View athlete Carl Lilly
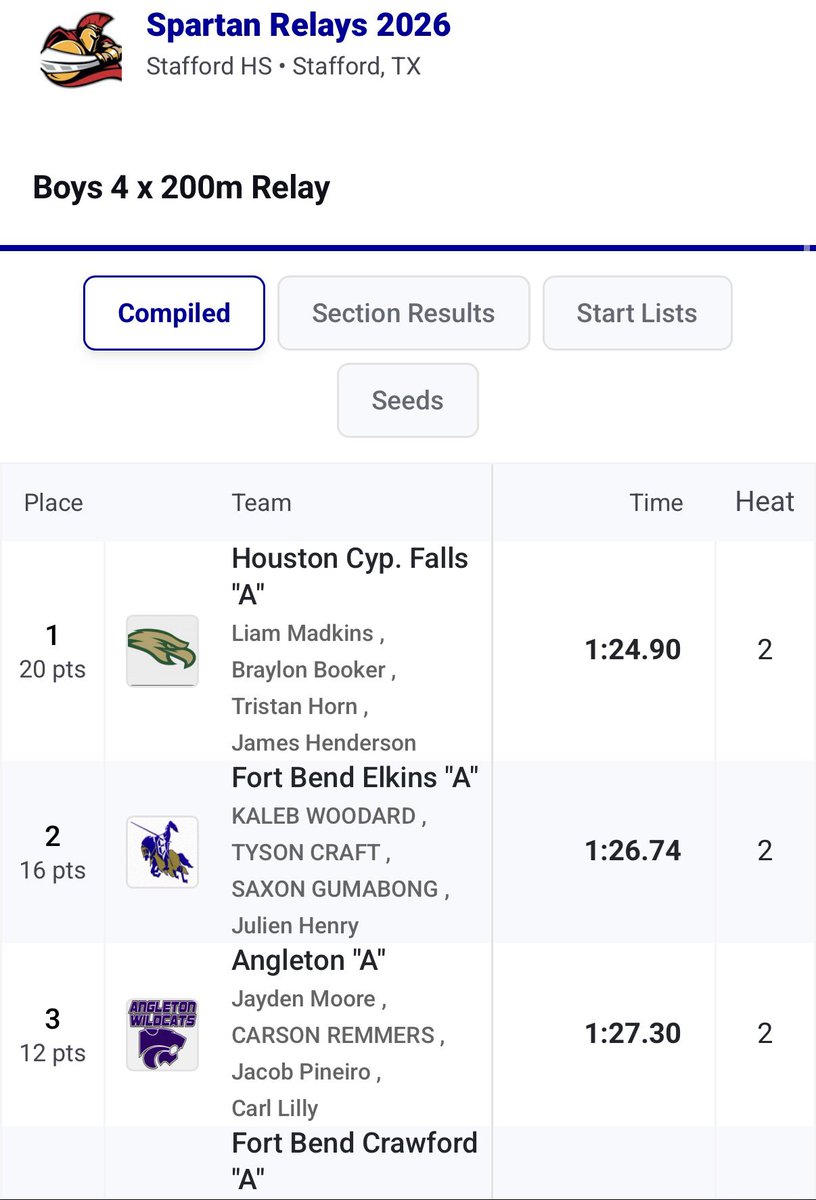Image resolution: width=816 pixels, height=1200 pixels. point(275,1109)
